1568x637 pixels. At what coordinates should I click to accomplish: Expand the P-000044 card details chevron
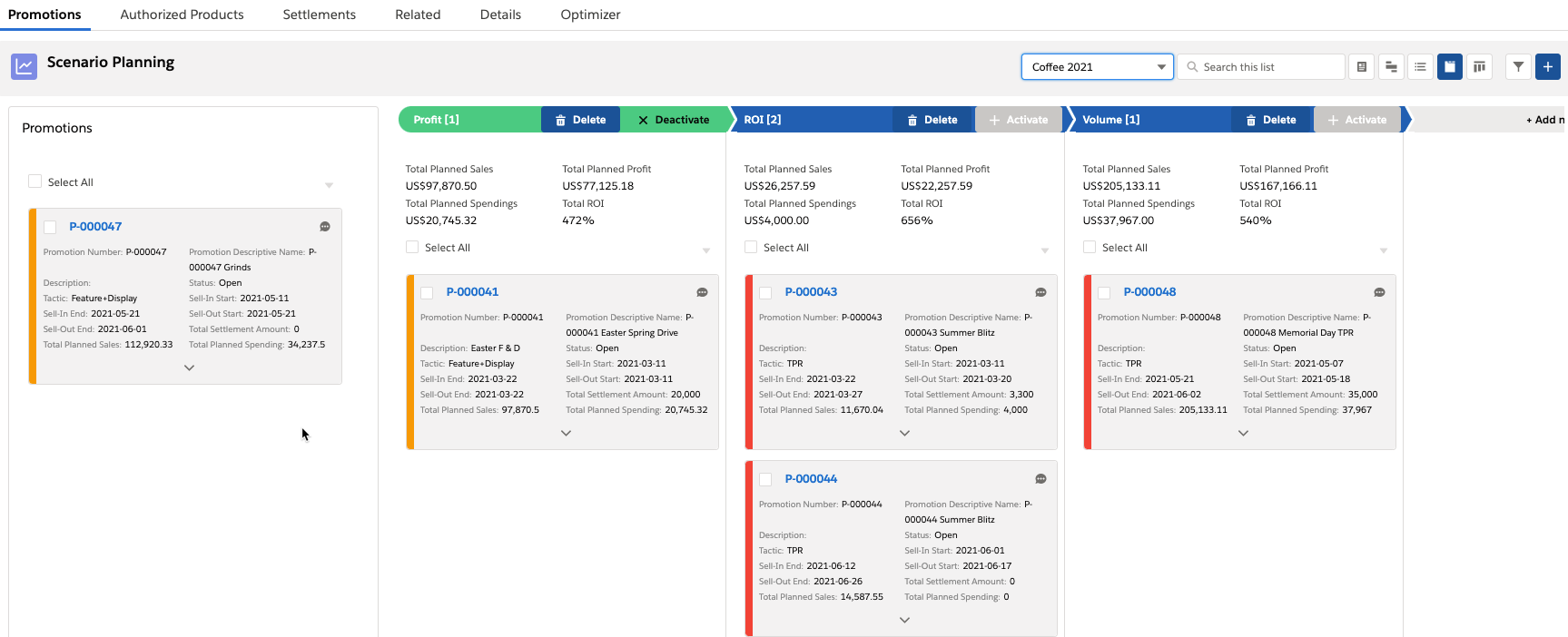point(904,620)
